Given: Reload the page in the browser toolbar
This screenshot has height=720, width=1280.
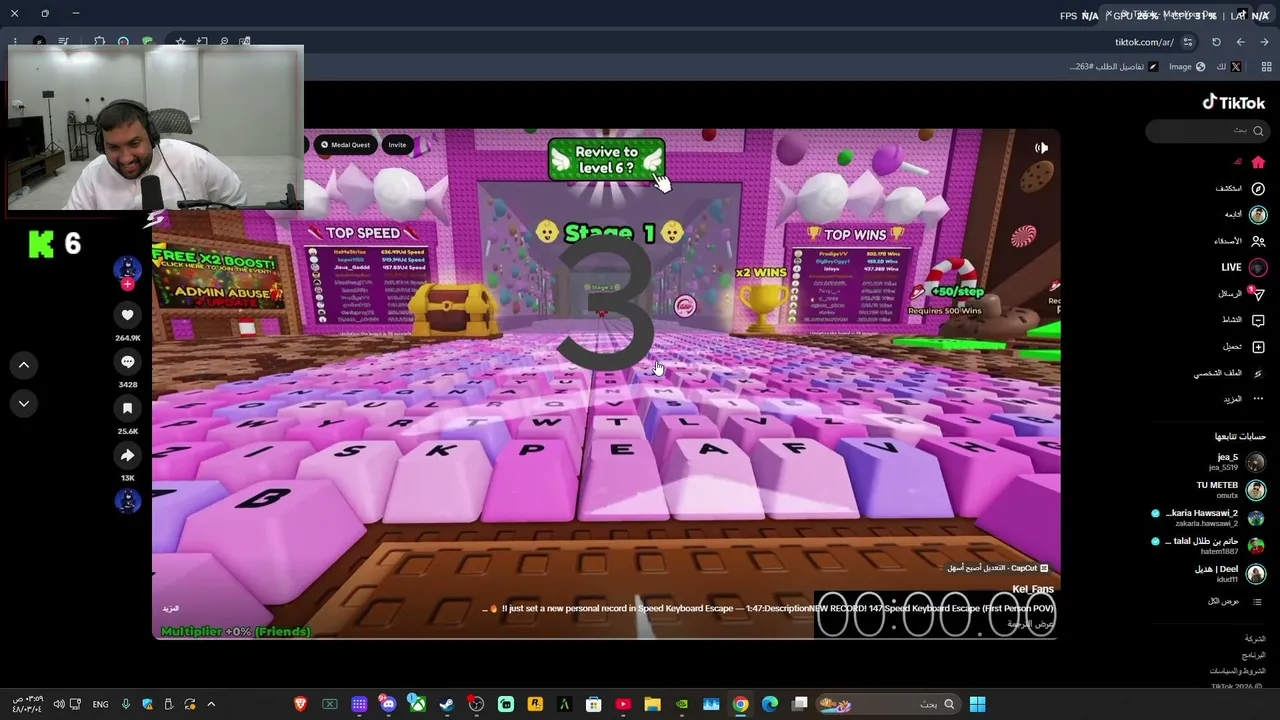Looking at the screenshot, I should [1216, 42].
